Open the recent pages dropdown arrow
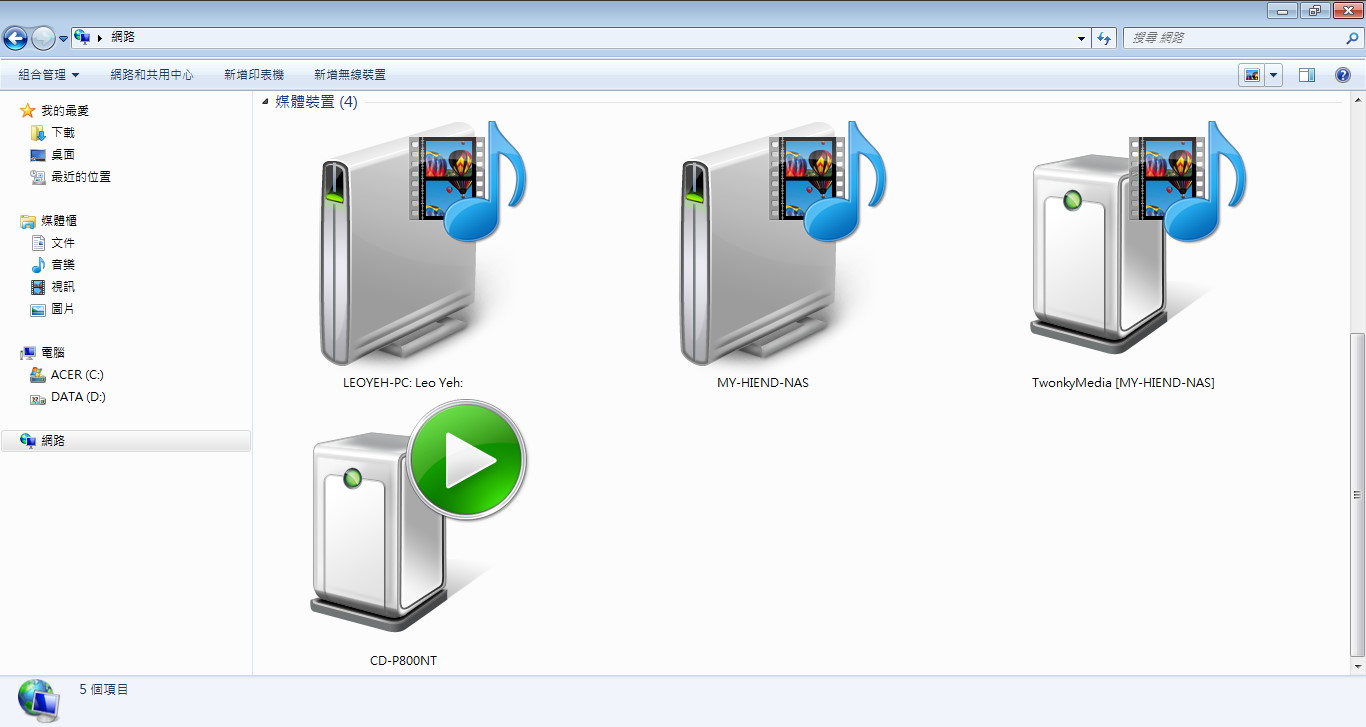The height and width of the screenshot is (727, 1366). click(x=63, y=39)
